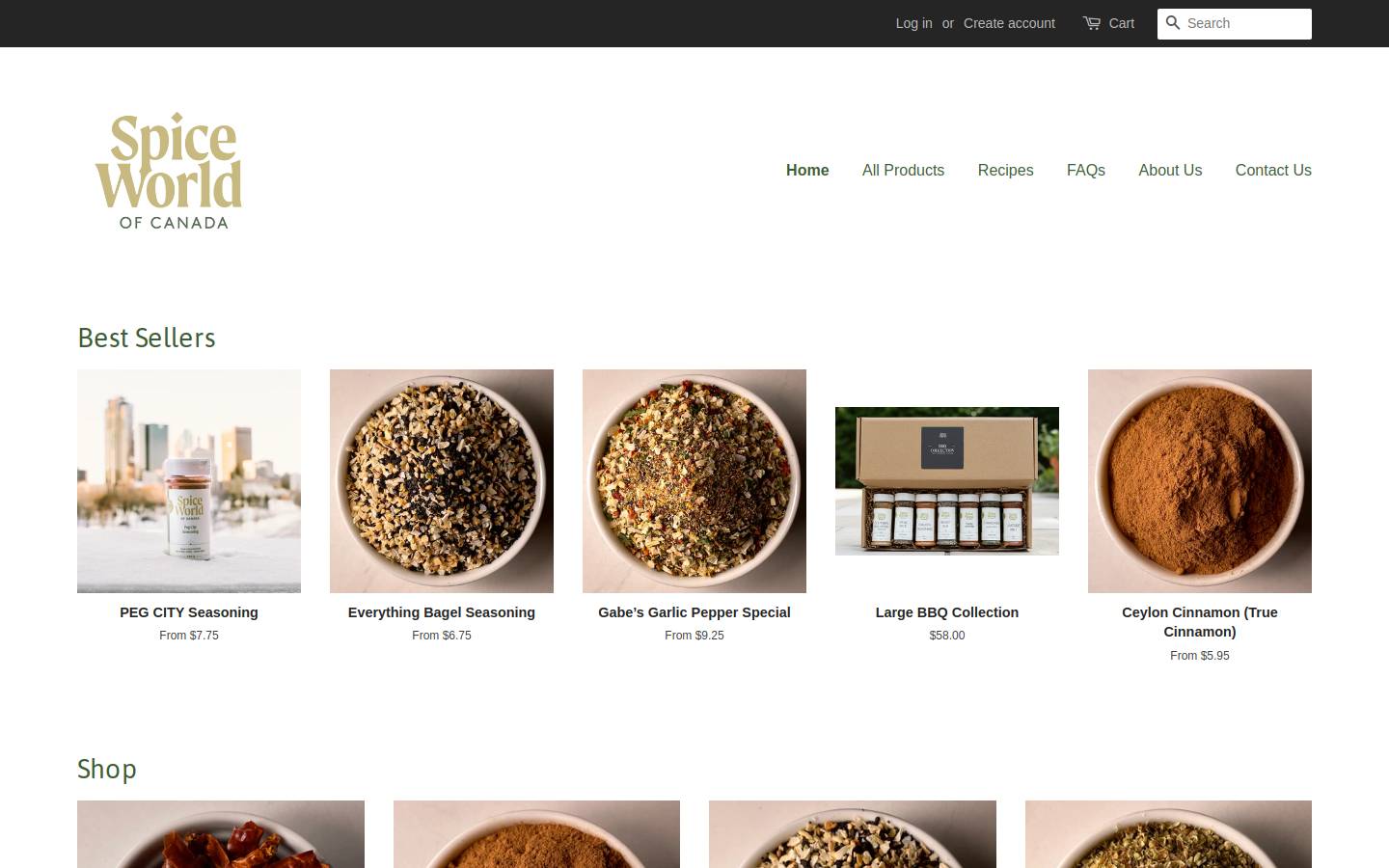Screen dimensions: 1389x868
Task: Click the From $6.75 price
Action: 442,636
